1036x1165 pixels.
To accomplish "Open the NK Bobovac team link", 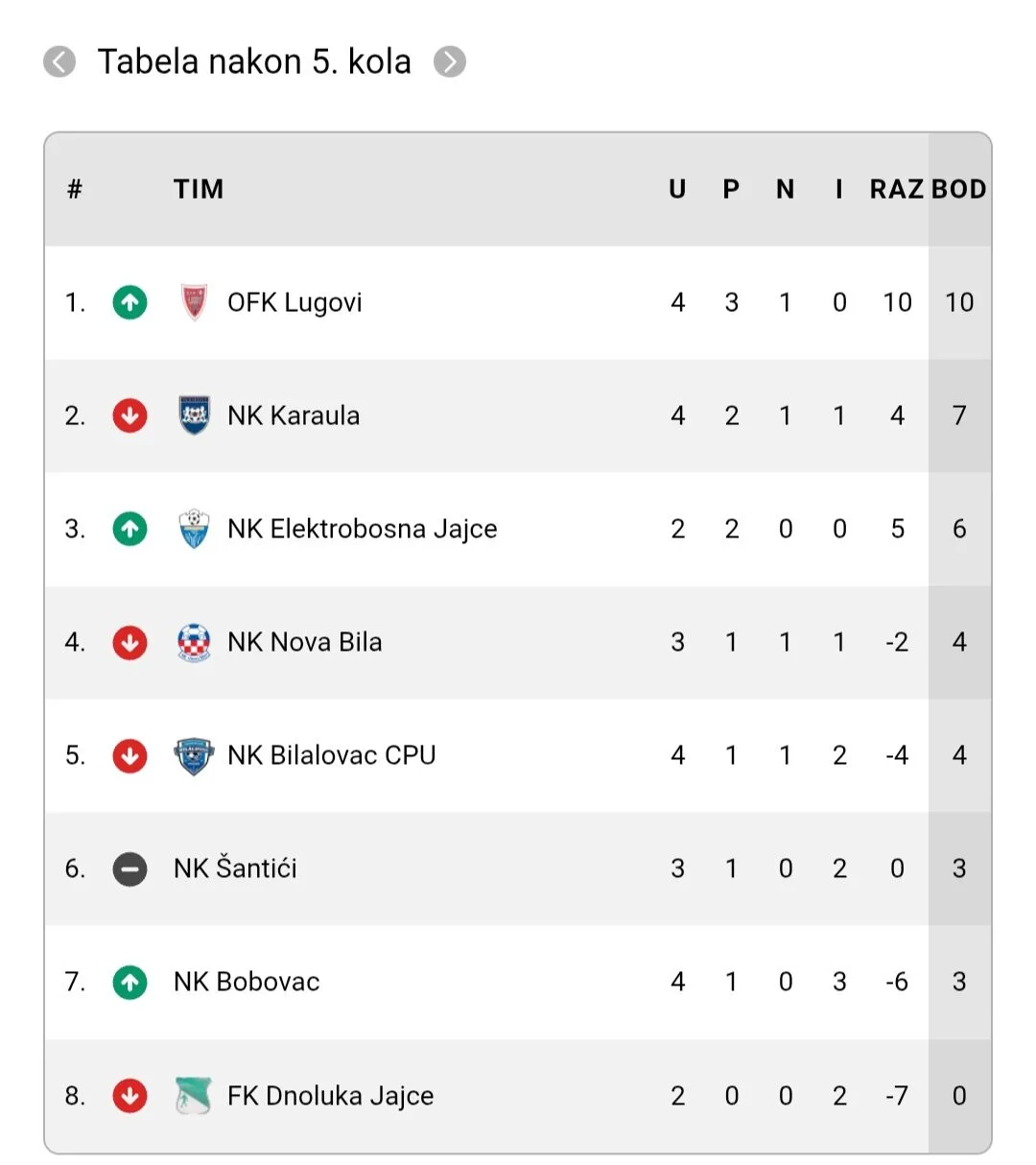I will (x=247, y=982).
